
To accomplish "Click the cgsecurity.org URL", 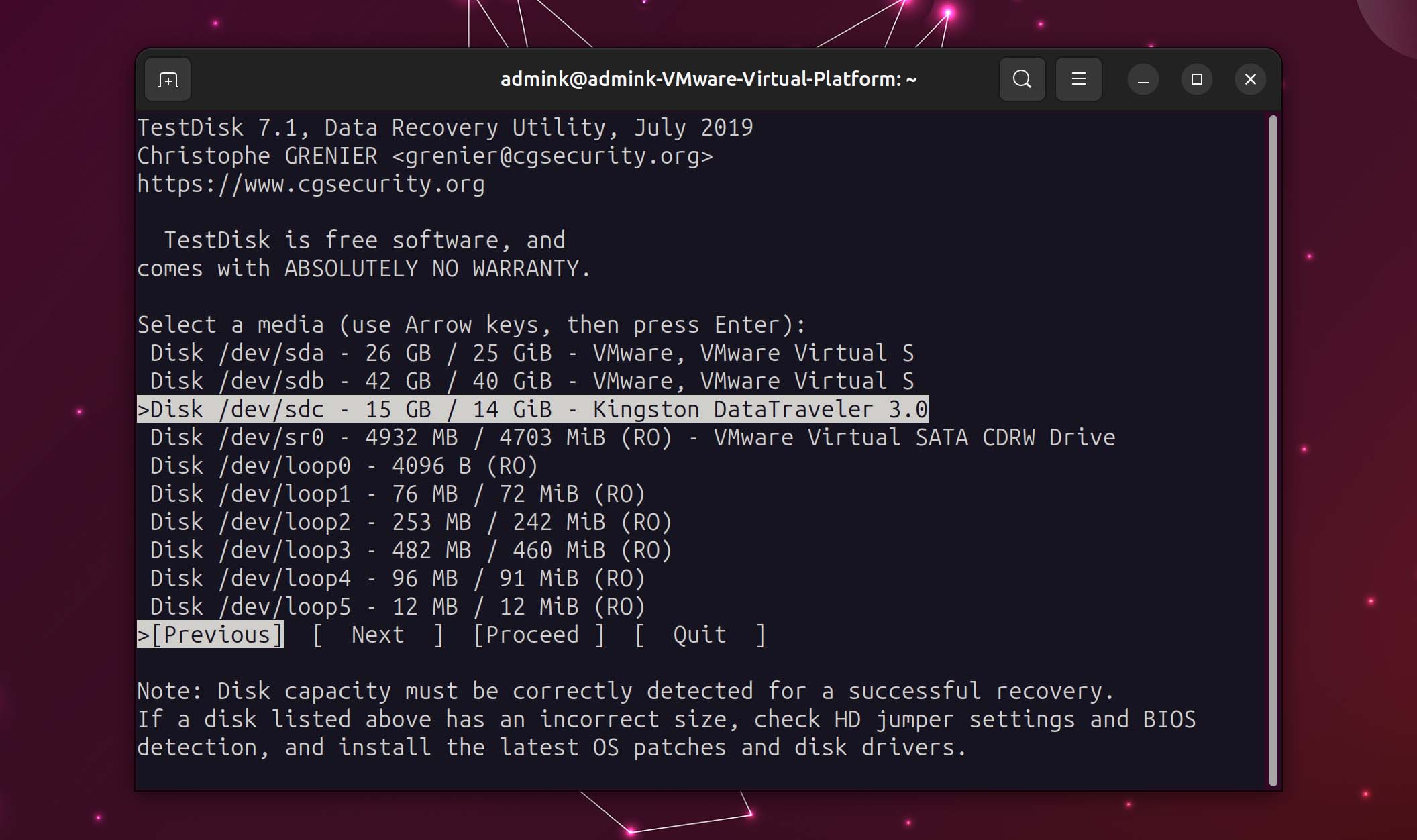I will [311, 183].
